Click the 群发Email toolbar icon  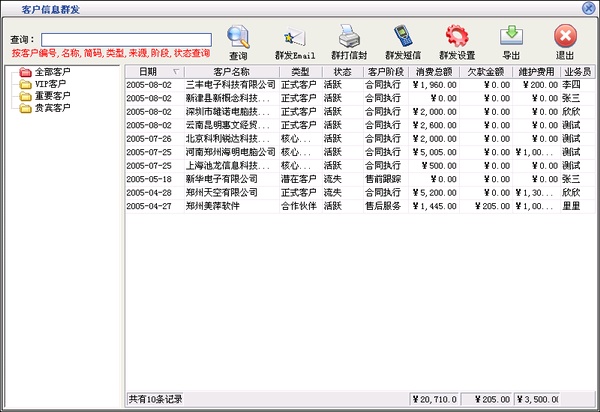tap(294, 38)
